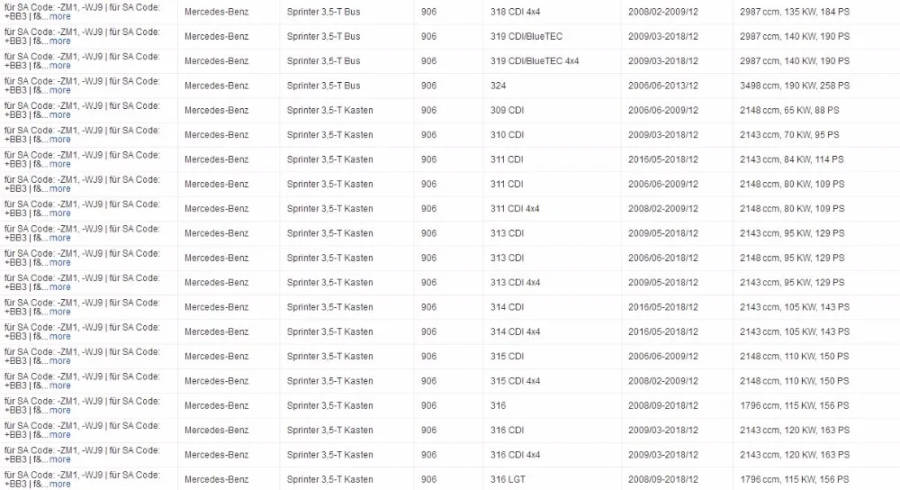The width and height of the screenshot is (900, 490).
Task: Select the 324 model cell
Action: [498, 85]
